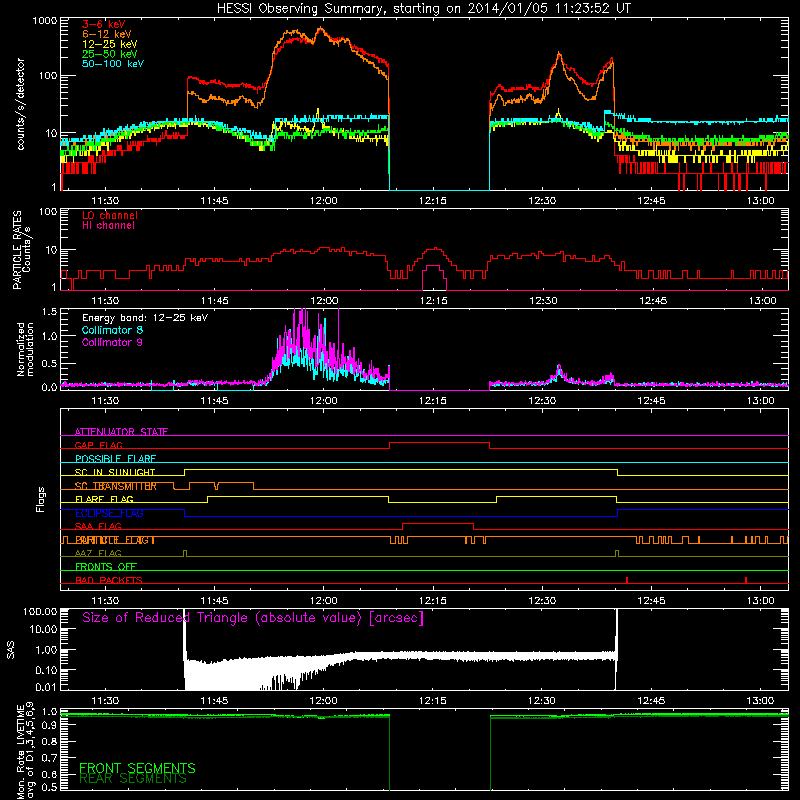
Task: Click the FLARE FLAG label
Action: point(104,499)
